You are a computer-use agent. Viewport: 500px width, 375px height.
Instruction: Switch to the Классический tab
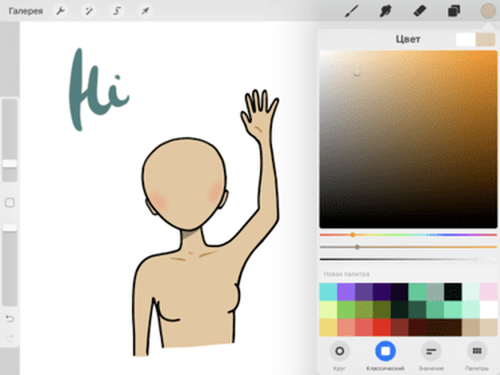pyautogui.click(x=385, y=355)
